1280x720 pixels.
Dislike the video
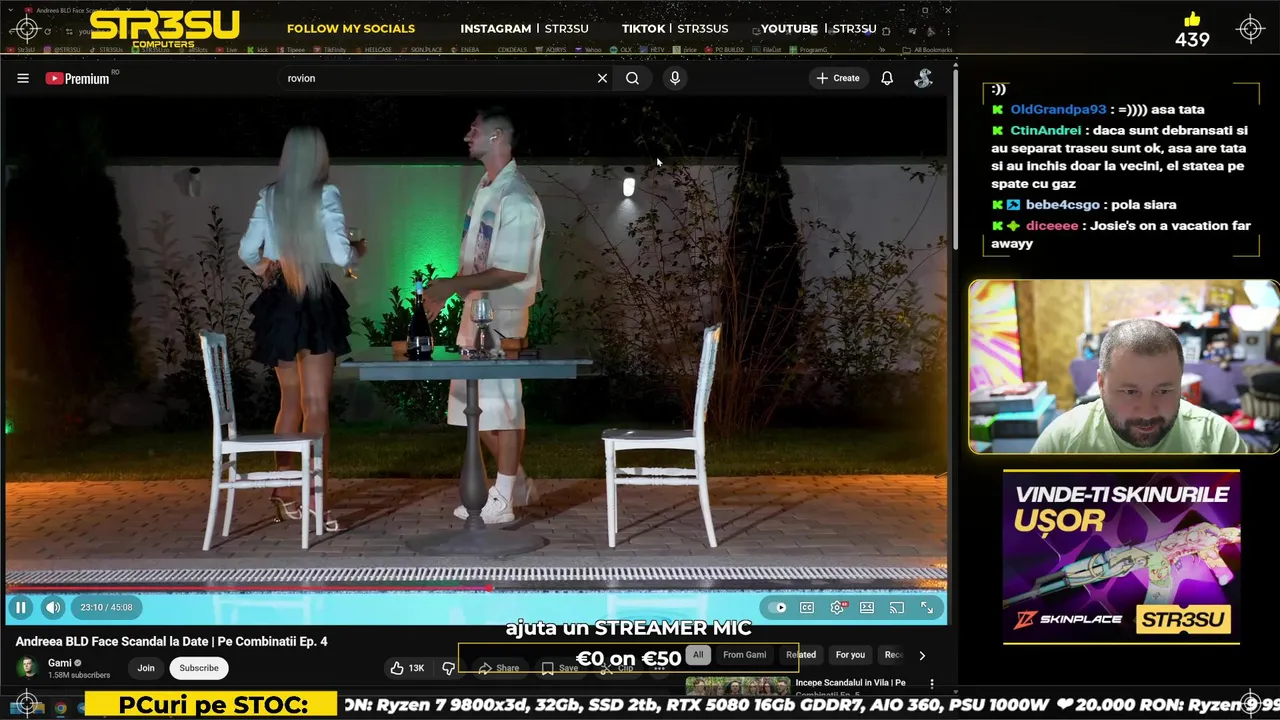click(x=448, y=668)
